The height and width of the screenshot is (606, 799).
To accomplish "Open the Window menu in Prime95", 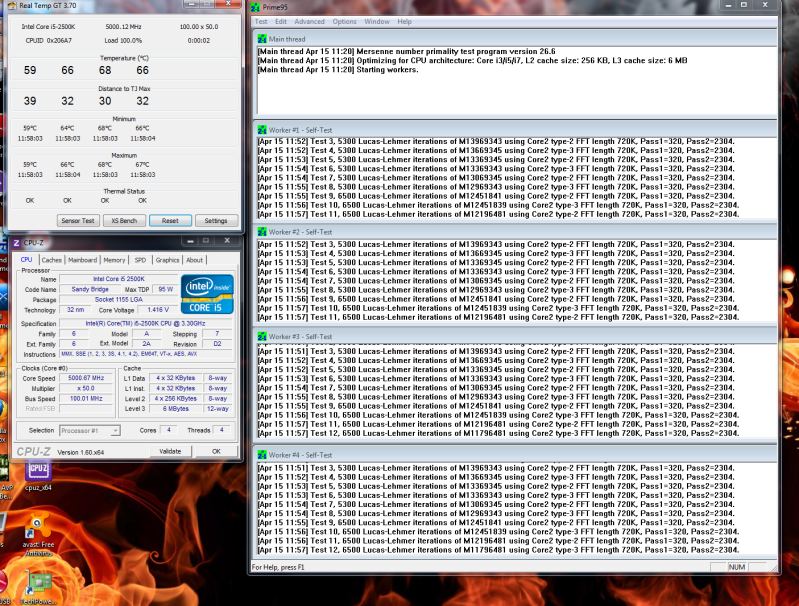I will [x=377, y=21].
